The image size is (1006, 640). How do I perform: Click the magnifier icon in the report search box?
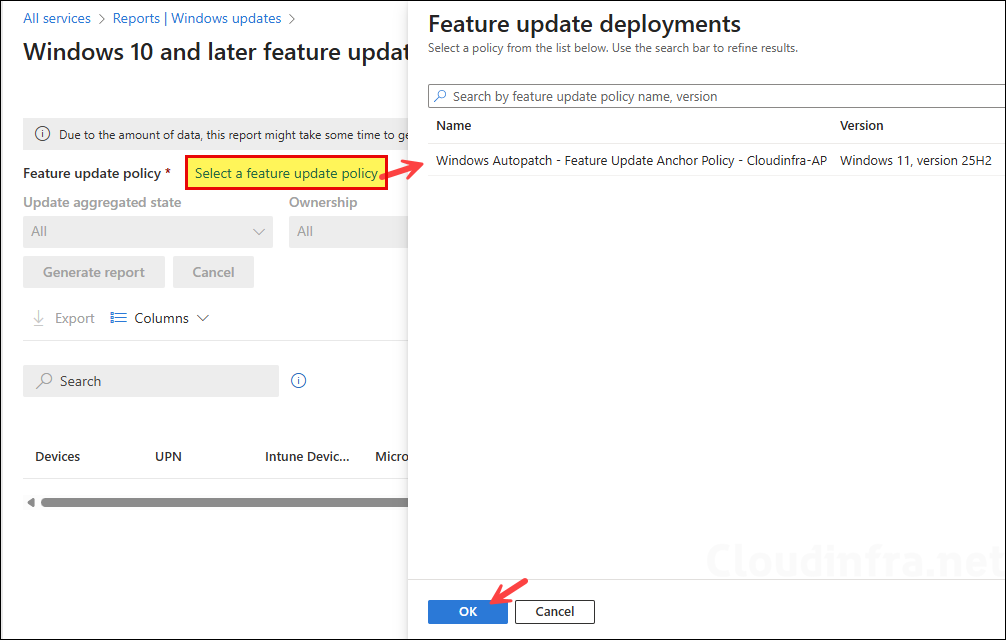point(44,380)
